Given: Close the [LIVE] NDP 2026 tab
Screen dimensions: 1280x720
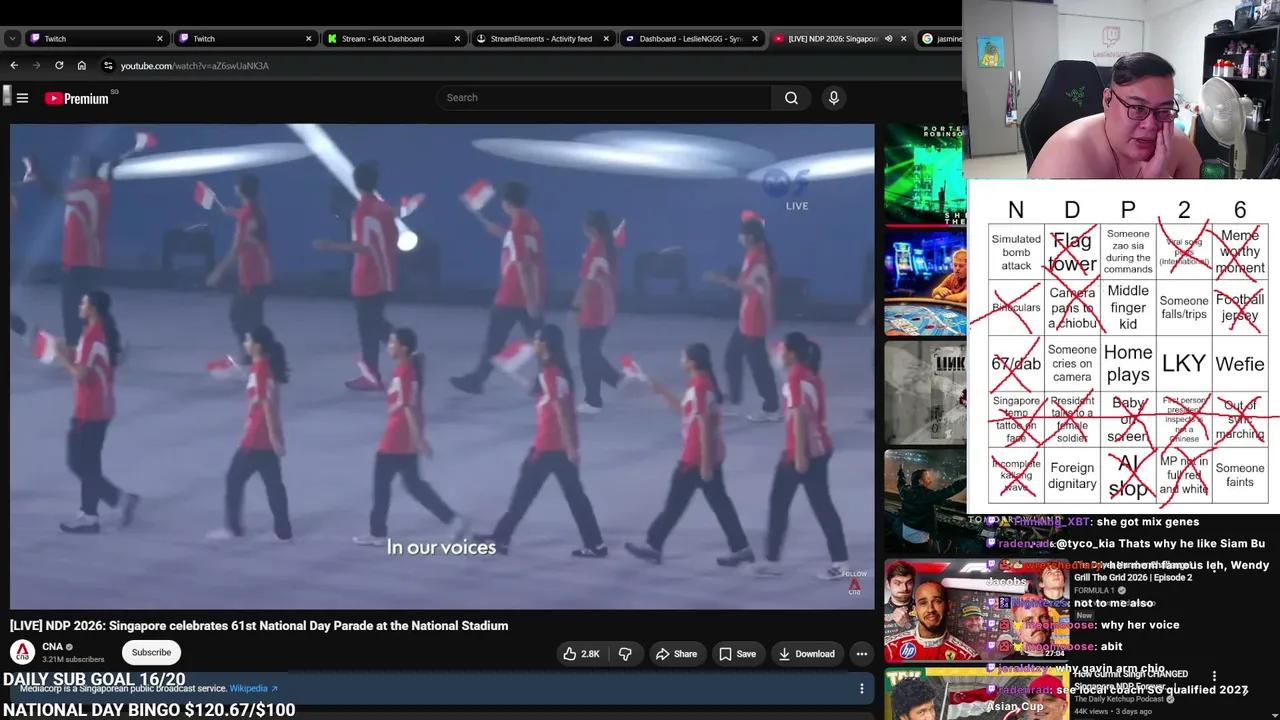Looking at the screenshot, I should click(903, 39).
